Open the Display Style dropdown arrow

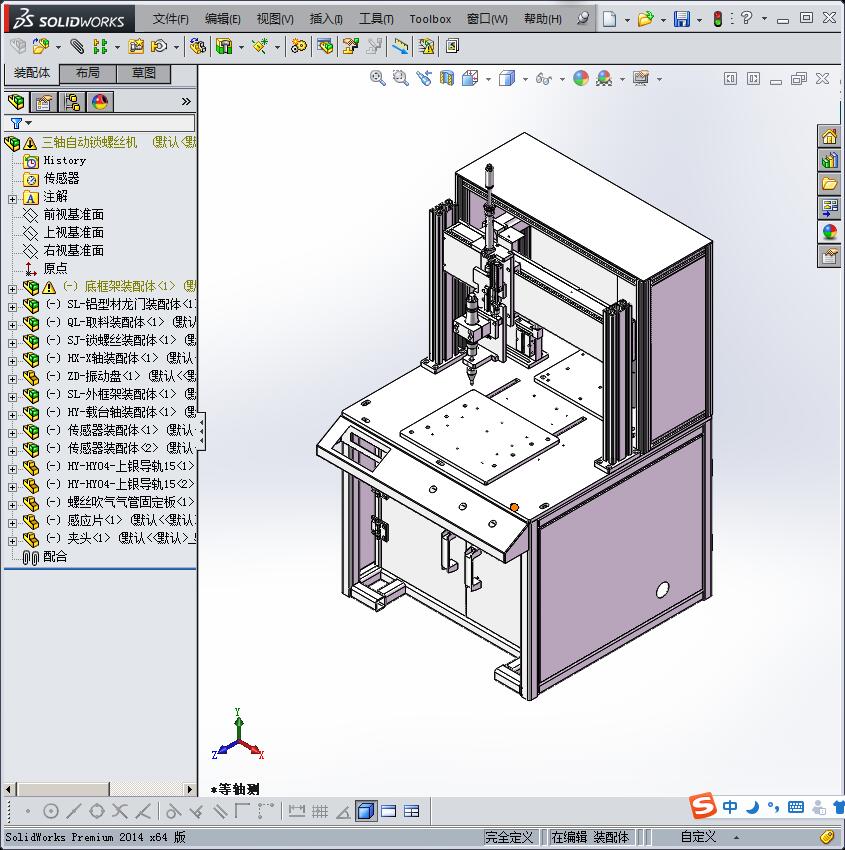(x=525, y=79)
